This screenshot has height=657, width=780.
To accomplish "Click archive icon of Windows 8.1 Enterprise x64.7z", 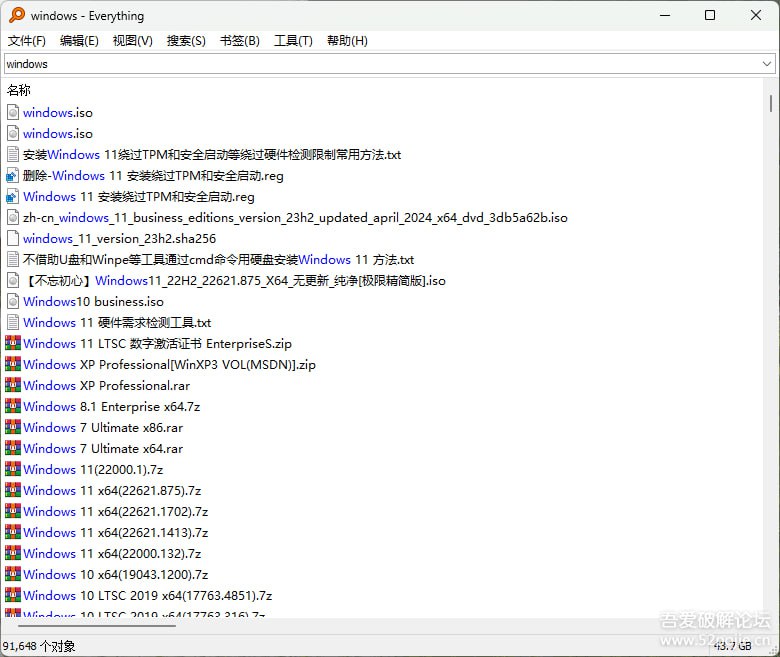I will pyautogui.click(x=13, y=407).
